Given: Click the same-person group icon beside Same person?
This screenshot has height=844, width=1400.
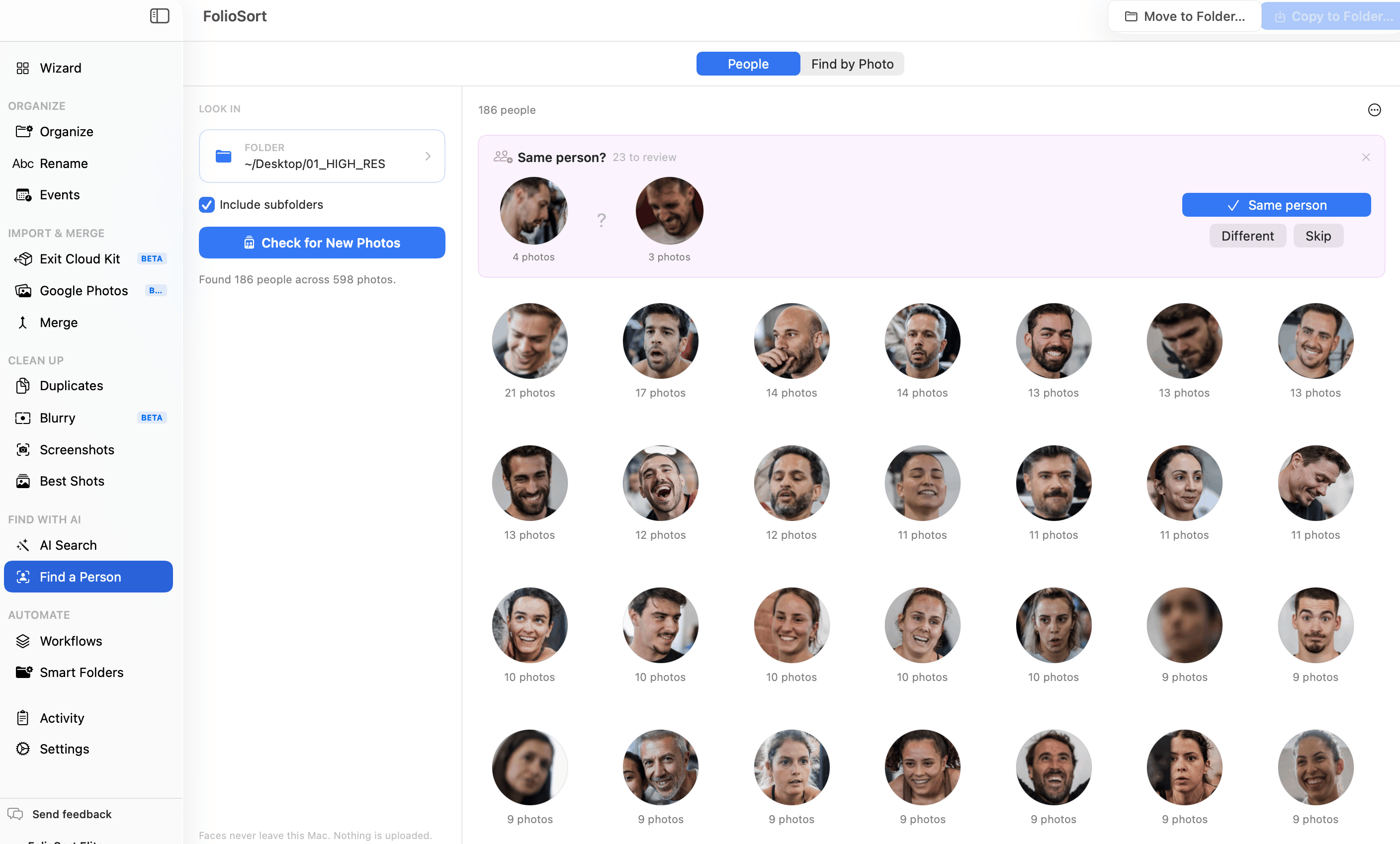Looking at the screenshot, I should [502, 157].
